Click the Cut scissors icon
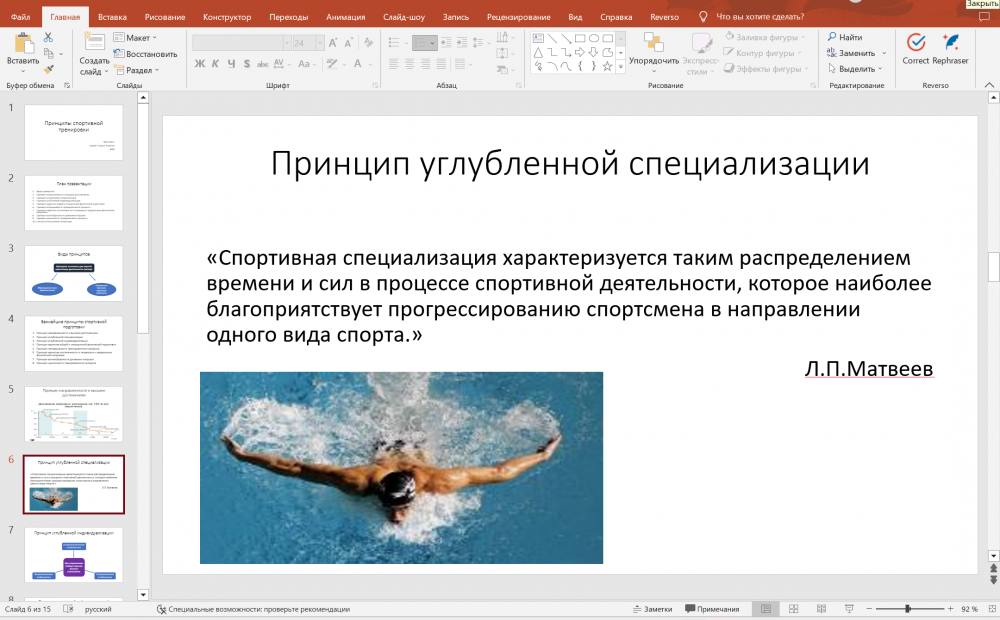 click(49, 37)
